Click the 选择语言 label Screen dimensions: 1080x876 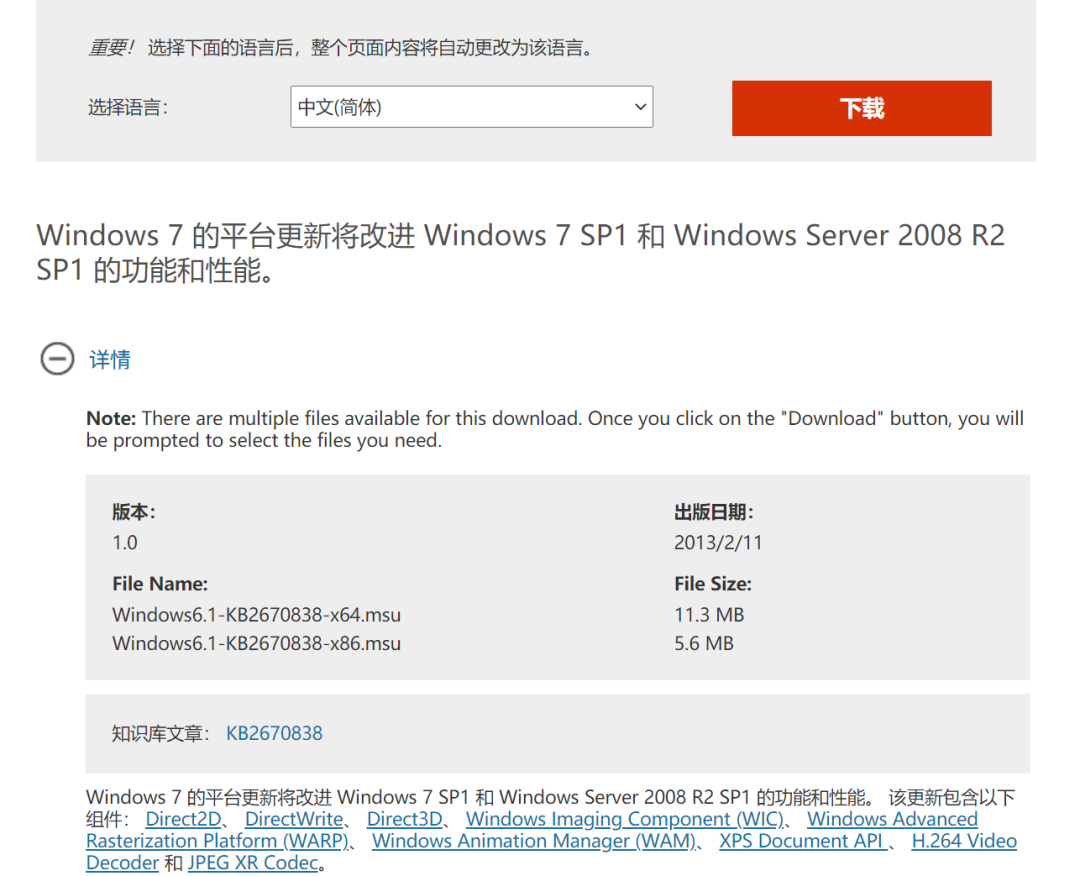point(128,107)
